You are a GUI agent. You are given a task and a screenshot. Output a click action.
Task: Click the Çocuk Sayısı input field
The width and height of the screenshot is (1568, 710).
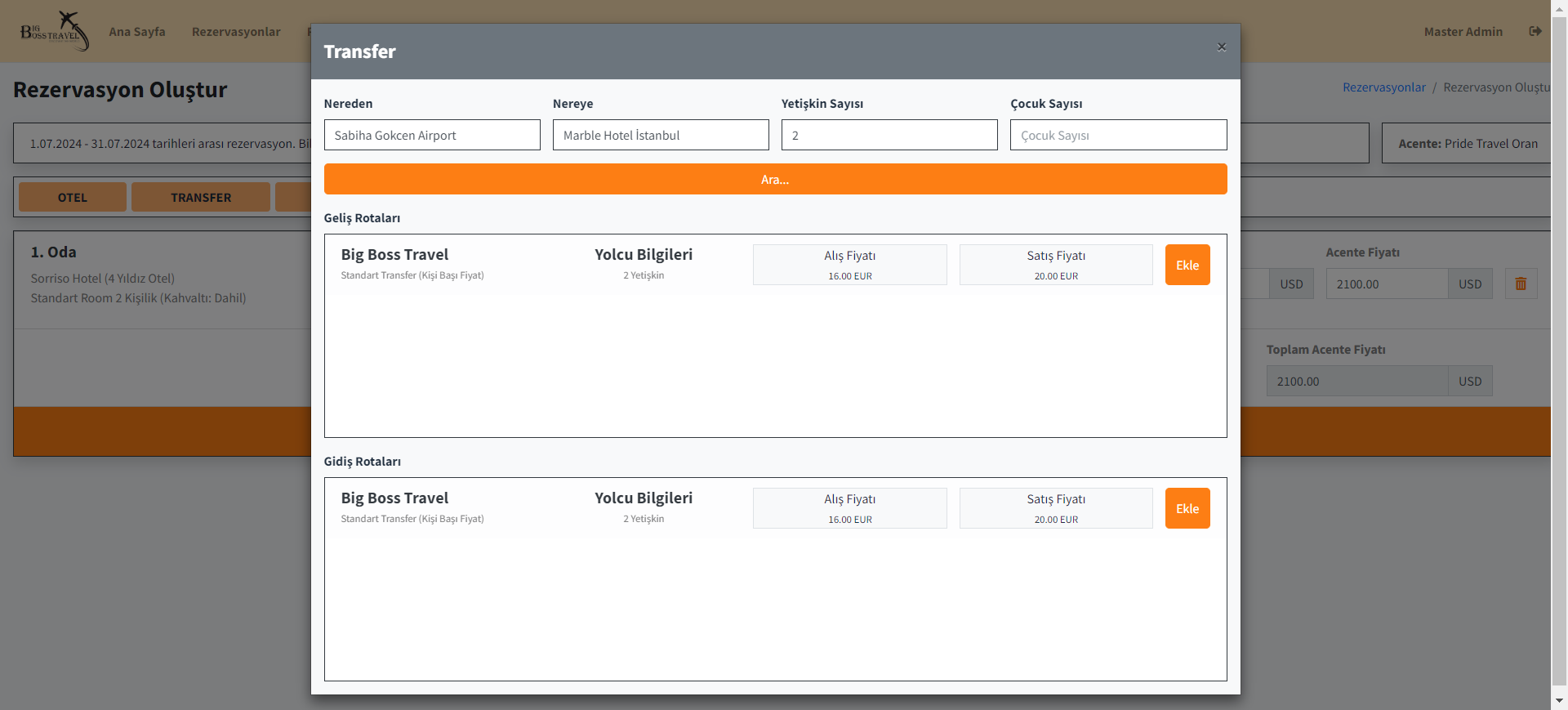(x=1118, y=135)
